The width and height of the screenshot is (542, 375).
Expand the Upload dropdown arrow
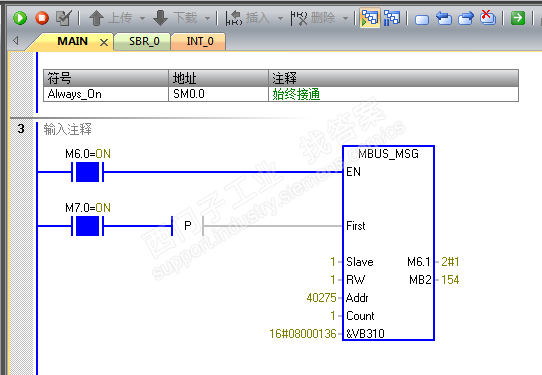142,18
